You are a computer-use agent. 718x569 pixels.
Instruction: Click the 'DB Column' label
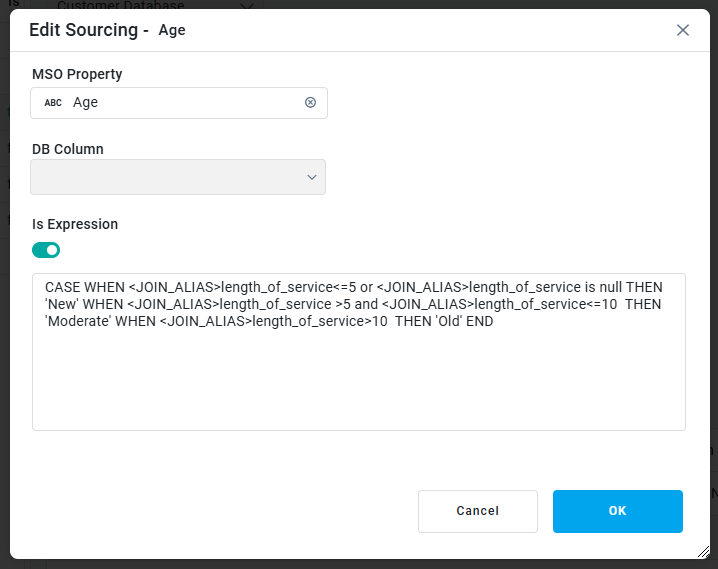[x=68, y=149]
